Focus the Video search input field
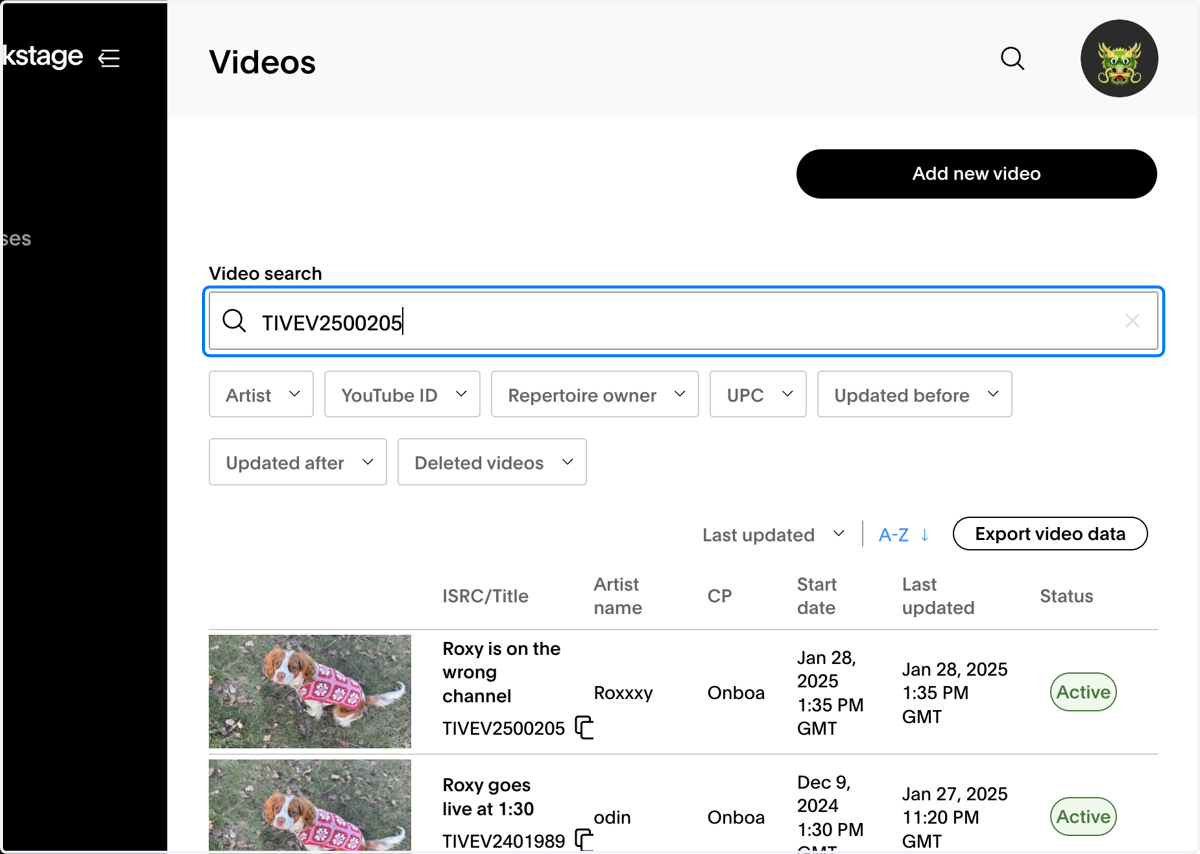 click(684, 321)
